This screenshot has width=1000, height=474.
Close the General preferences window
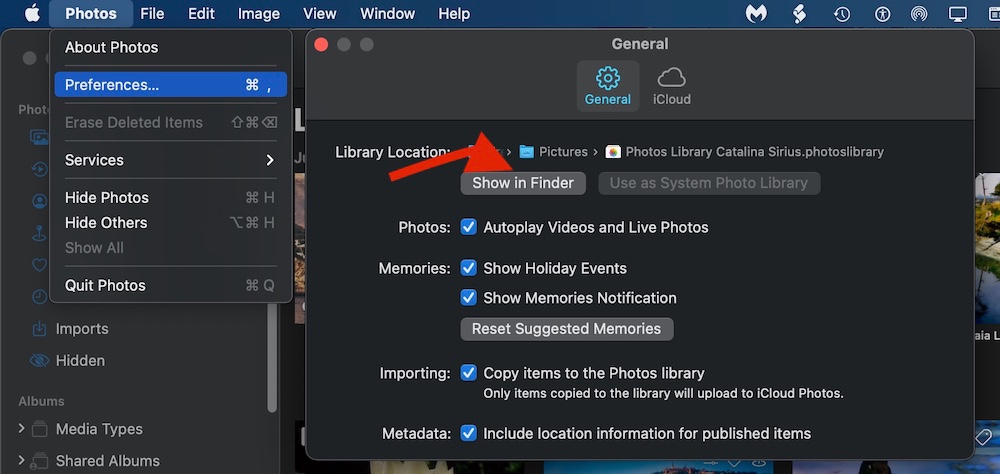pyautogui.click(x=321, y=45)
